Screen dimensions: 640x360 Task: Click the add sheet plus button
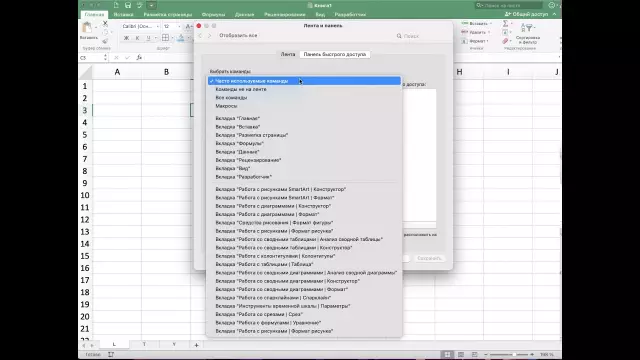pos(196,345)
